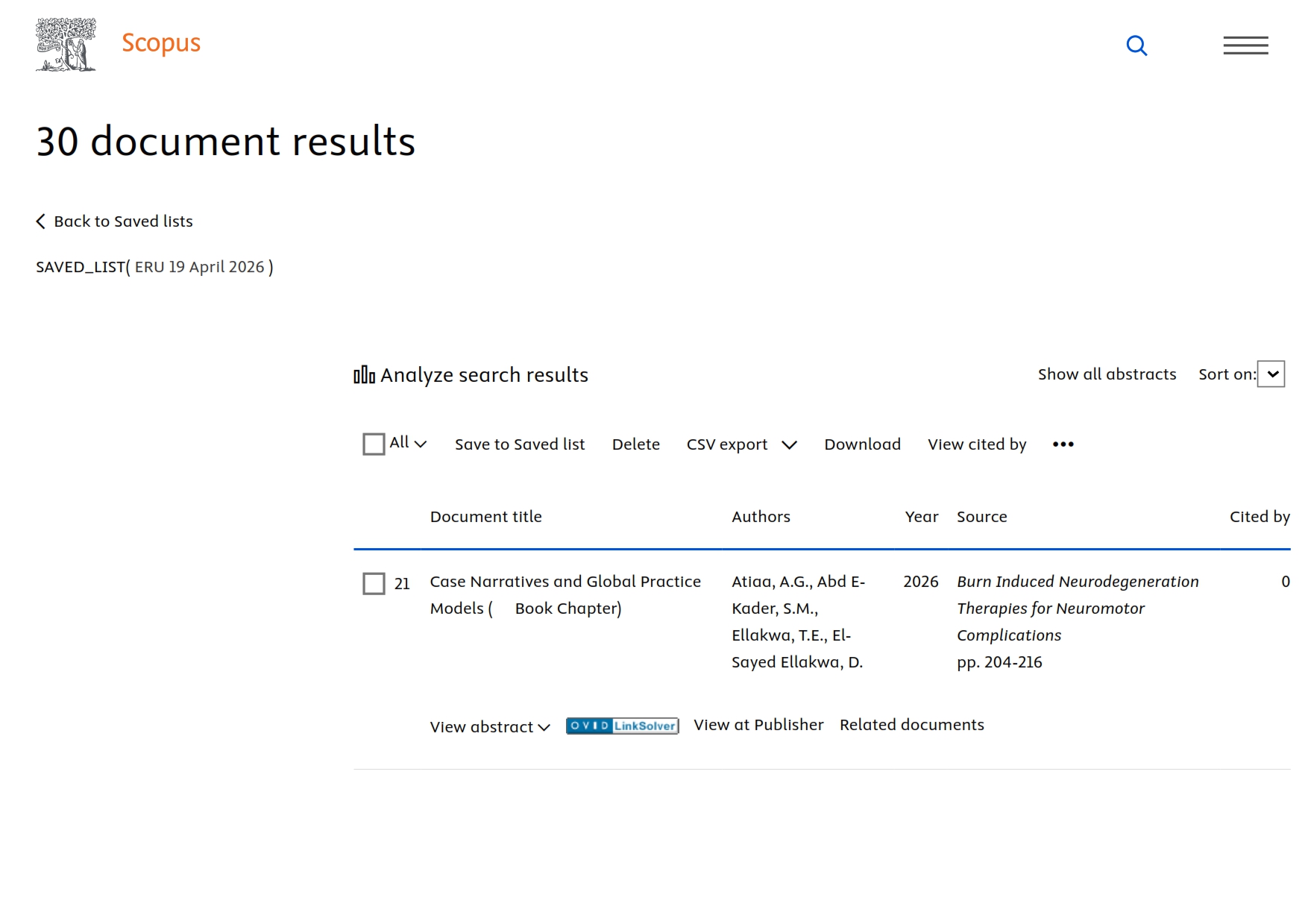Open the search magnifier icon
1308x924 pixels.
1136,45
